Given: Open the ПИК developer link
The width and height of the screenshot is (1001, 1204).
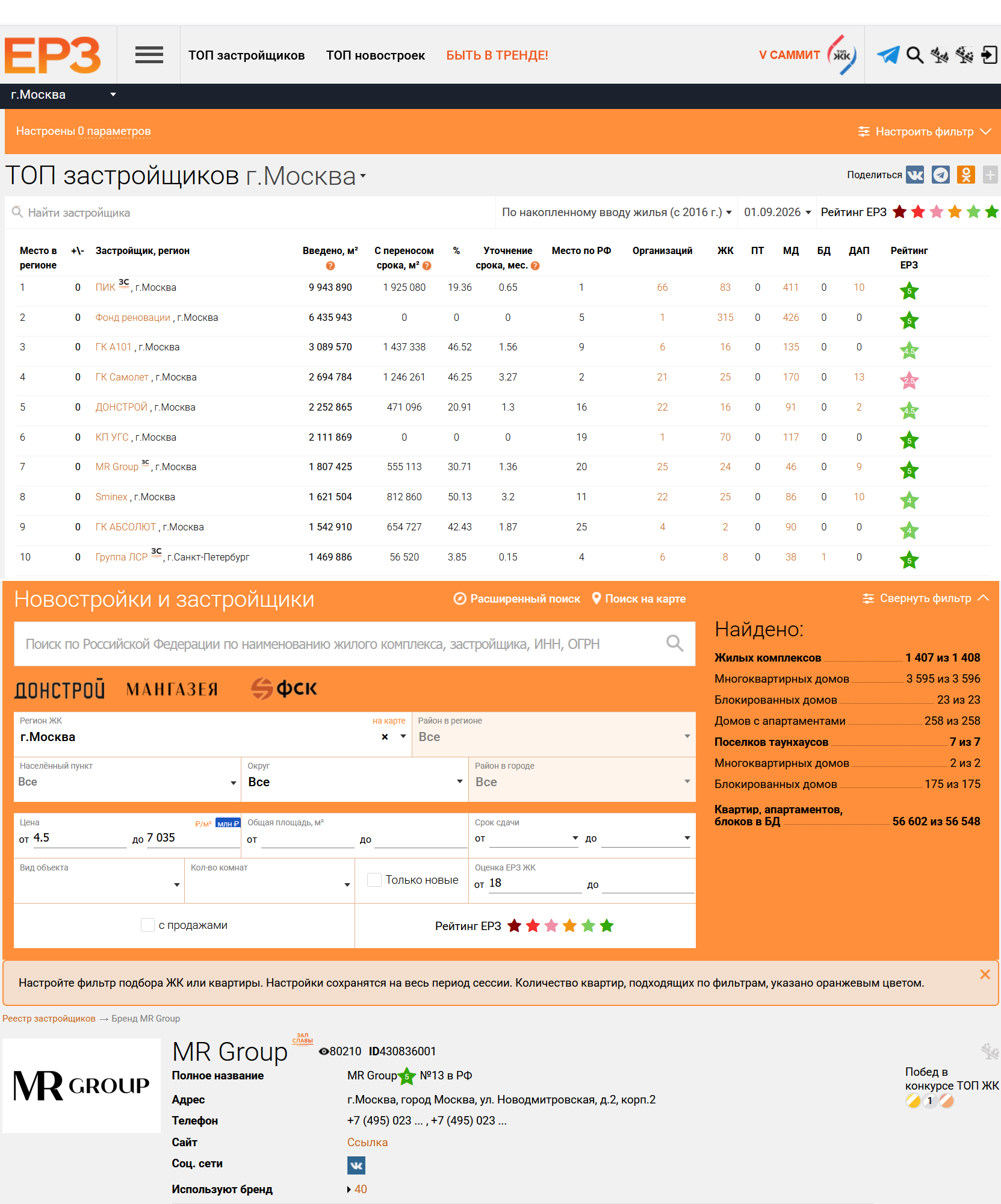Looking at the screenshot, I should tap(105, 287).
